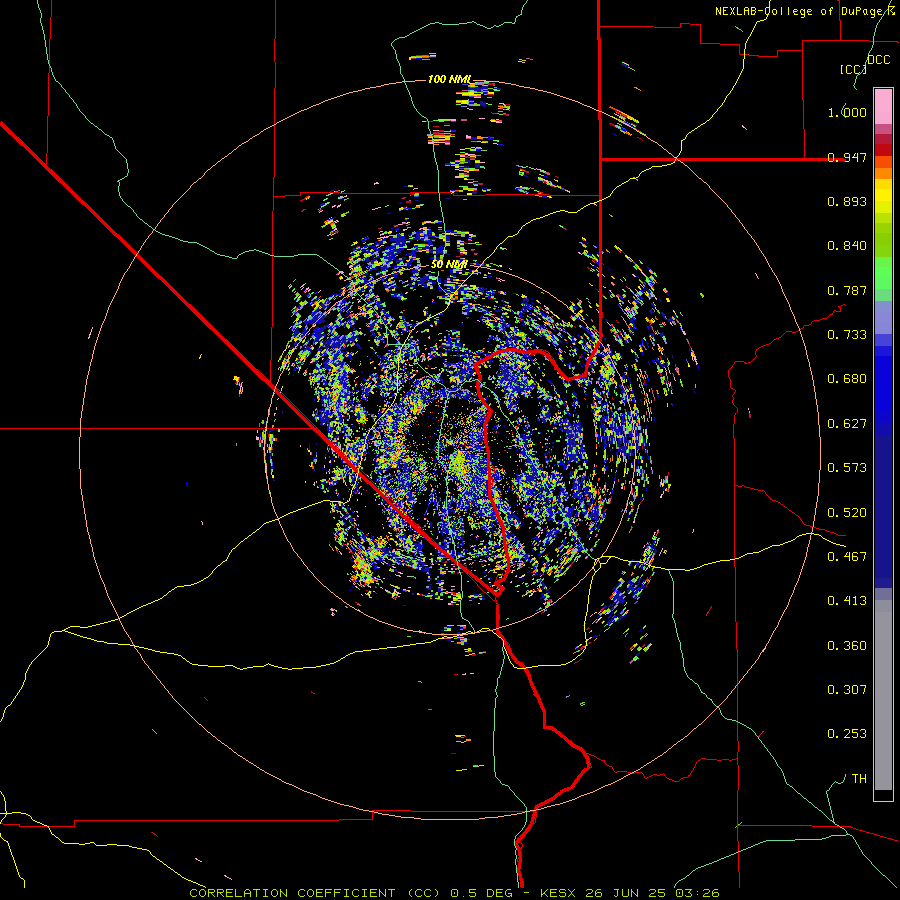
Task: Click the "26 JUN 25" date in caption
Action: [x=626, y=893]
